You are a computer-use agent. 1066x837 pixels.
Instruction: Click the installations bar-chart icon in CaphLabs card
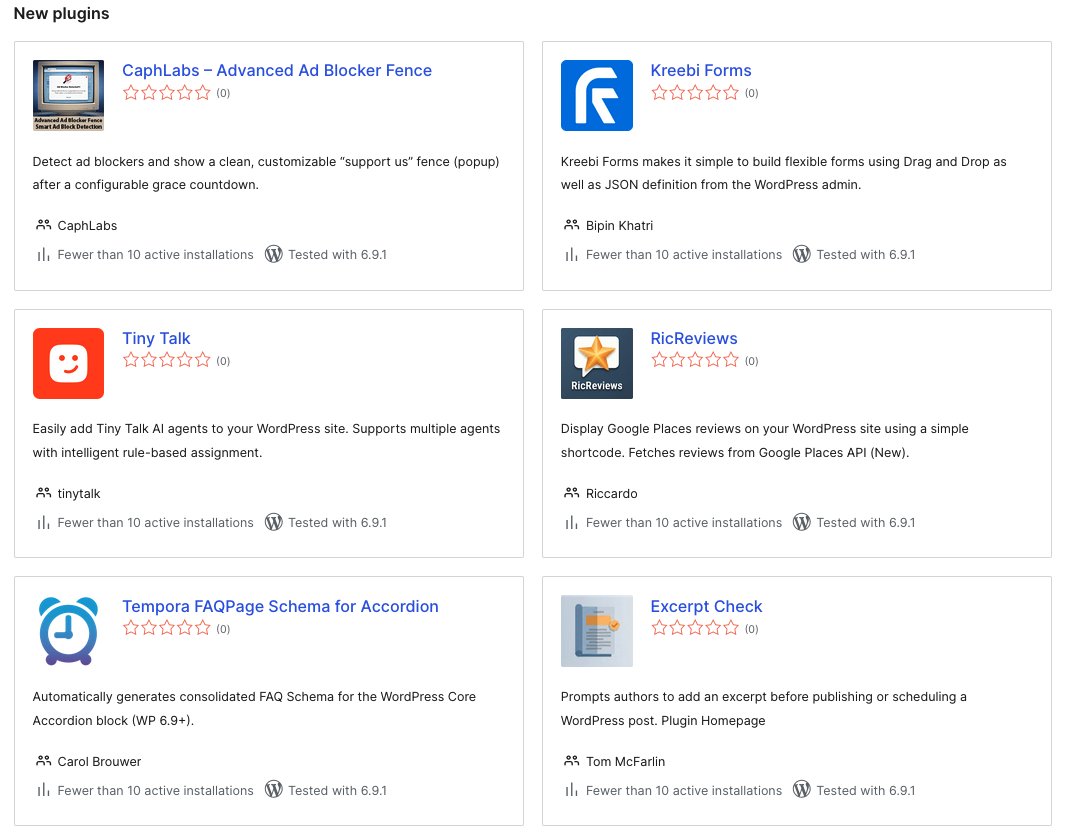click(44, 254)
